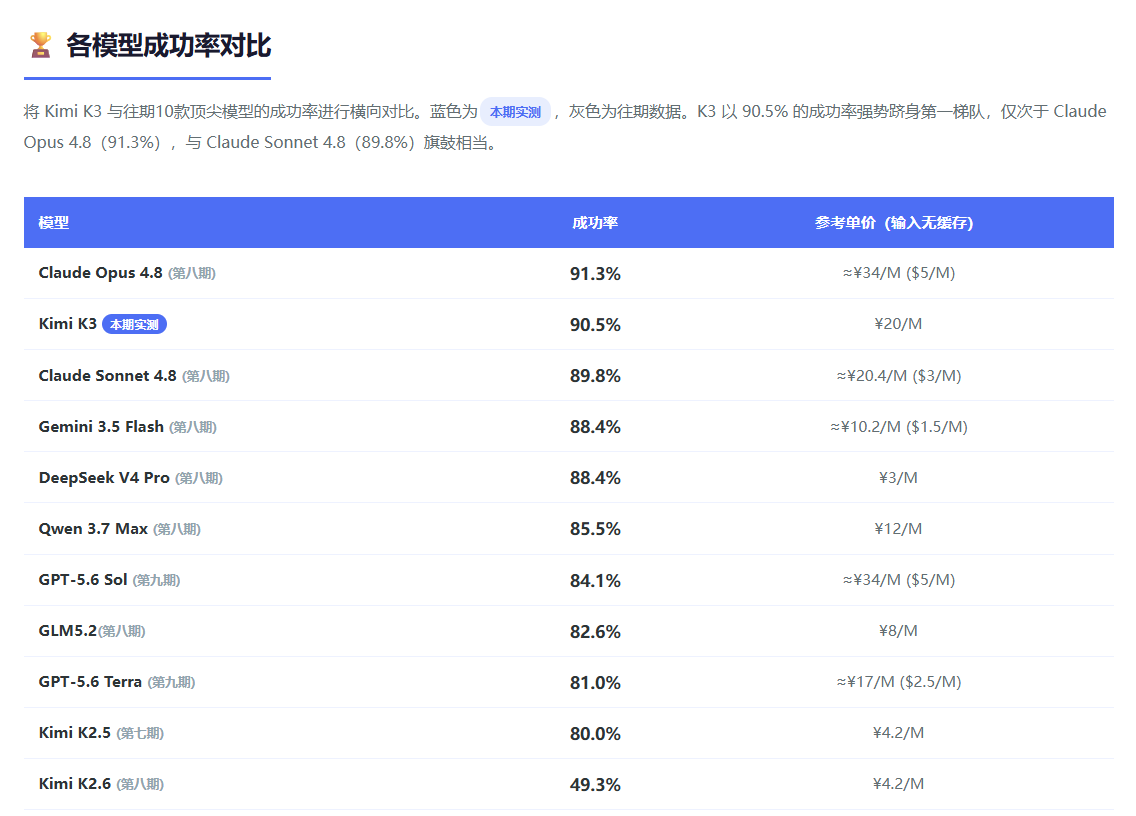
Task: Click the ¥3/M price for DeepSeek
Action: [898, 478]
